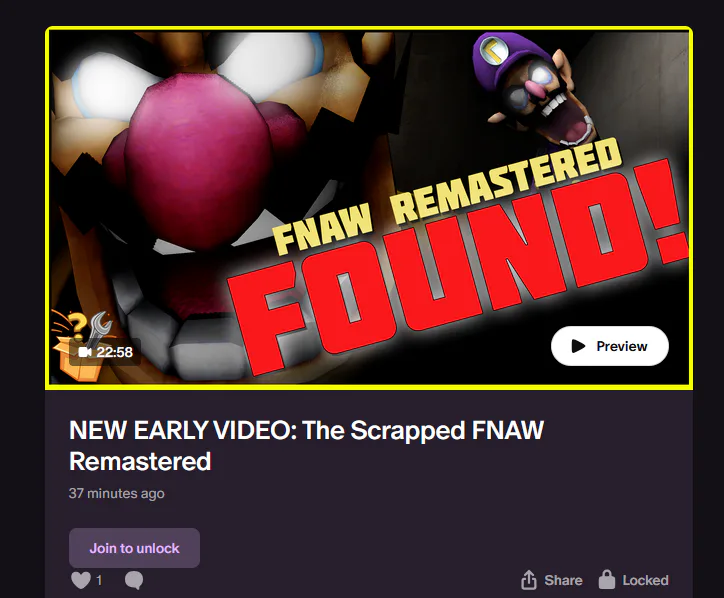This screenshot has height=598, width=724.
Task: Click the "37 minutes ago" timestamp
Action: 116,493
